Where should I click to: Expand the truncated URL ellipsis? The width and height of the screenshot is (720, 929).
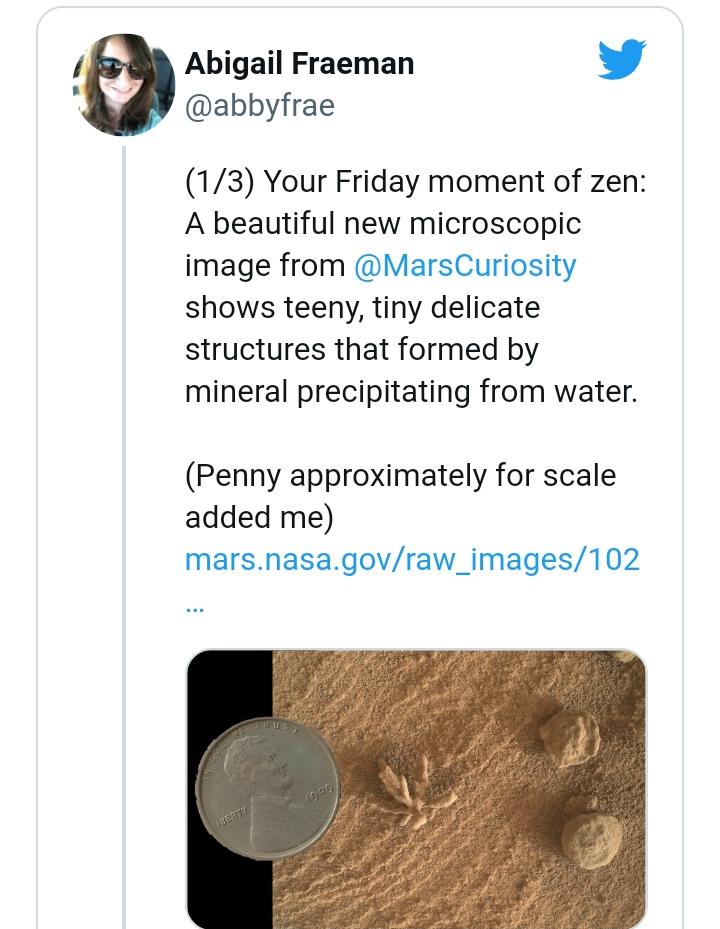click(x=196, y=603)
